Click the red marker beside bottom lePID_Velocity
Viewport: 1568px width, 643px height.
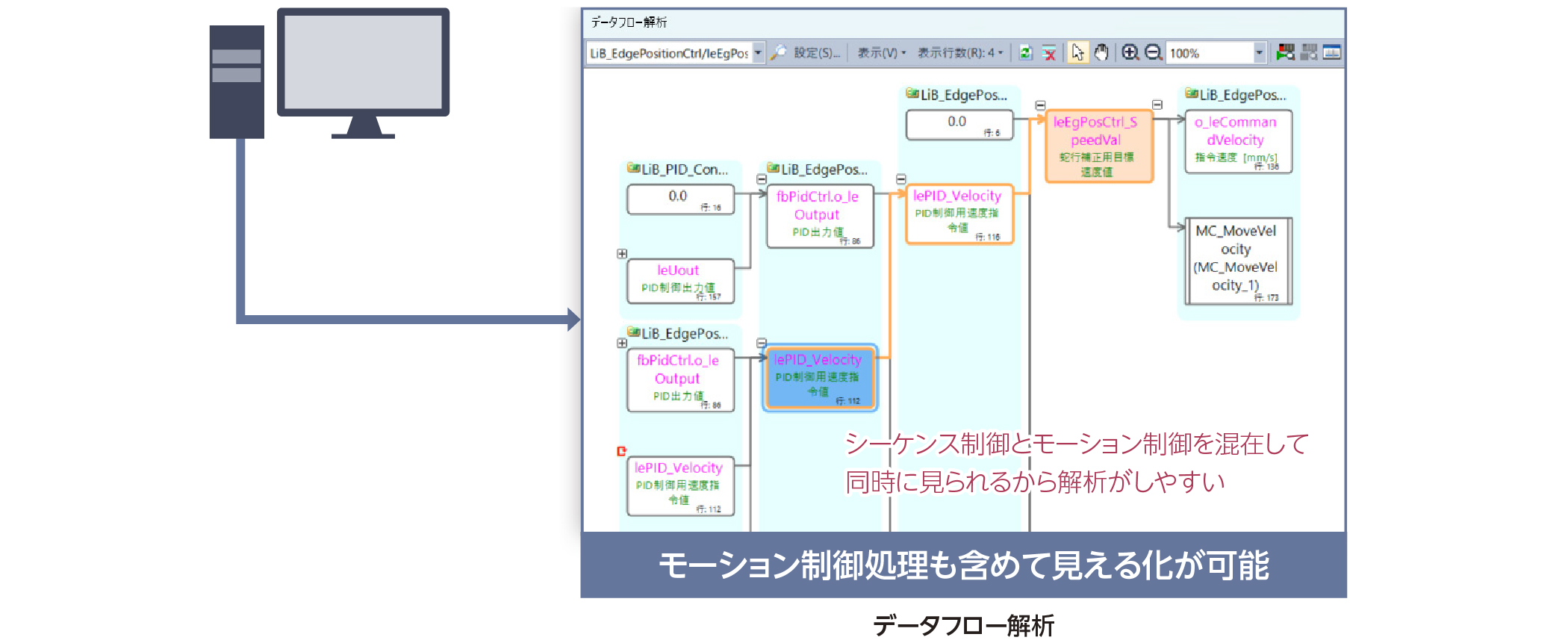click(x=621, y=451)
